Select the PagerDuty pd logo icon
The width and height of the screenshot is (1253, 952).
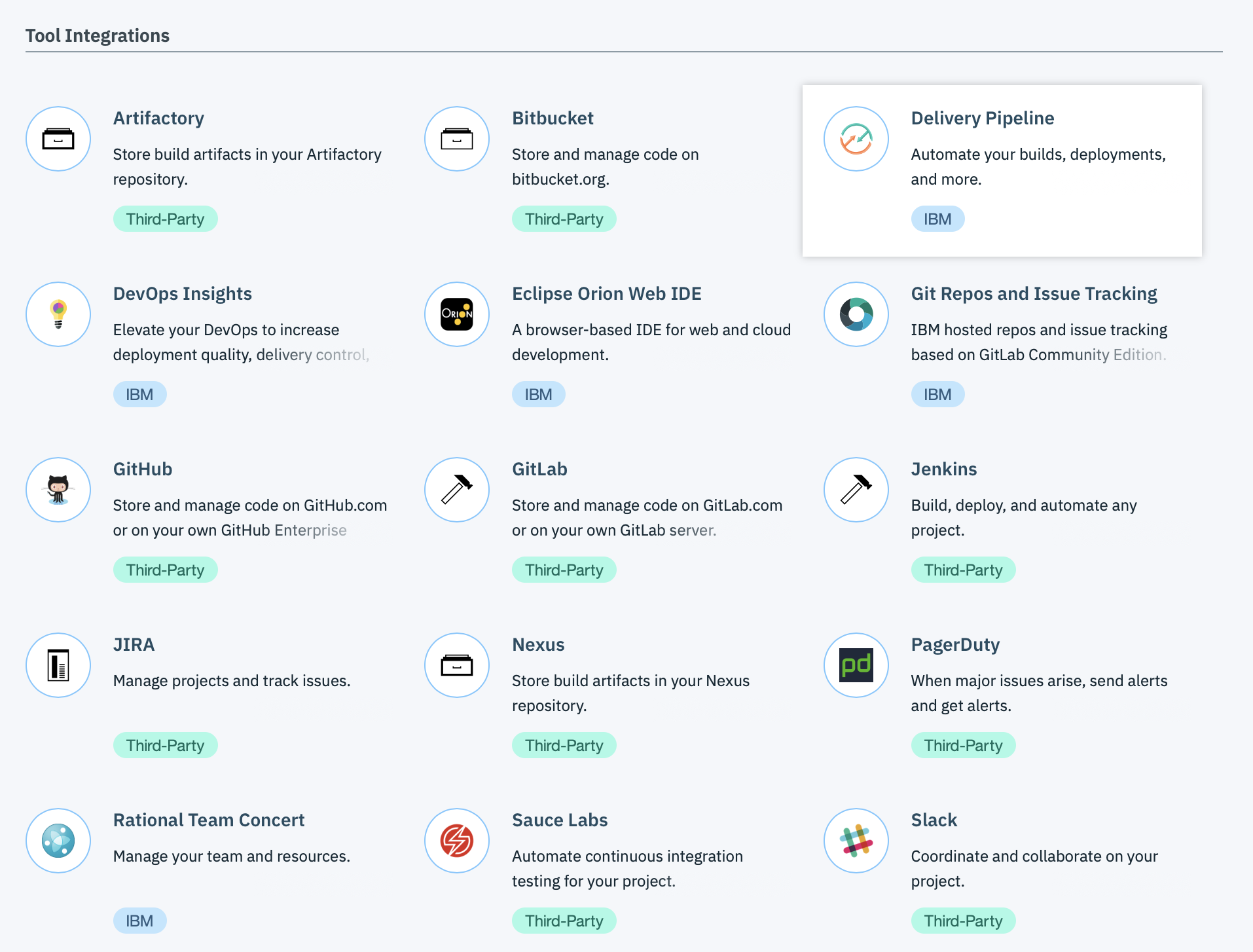(856, 665)
